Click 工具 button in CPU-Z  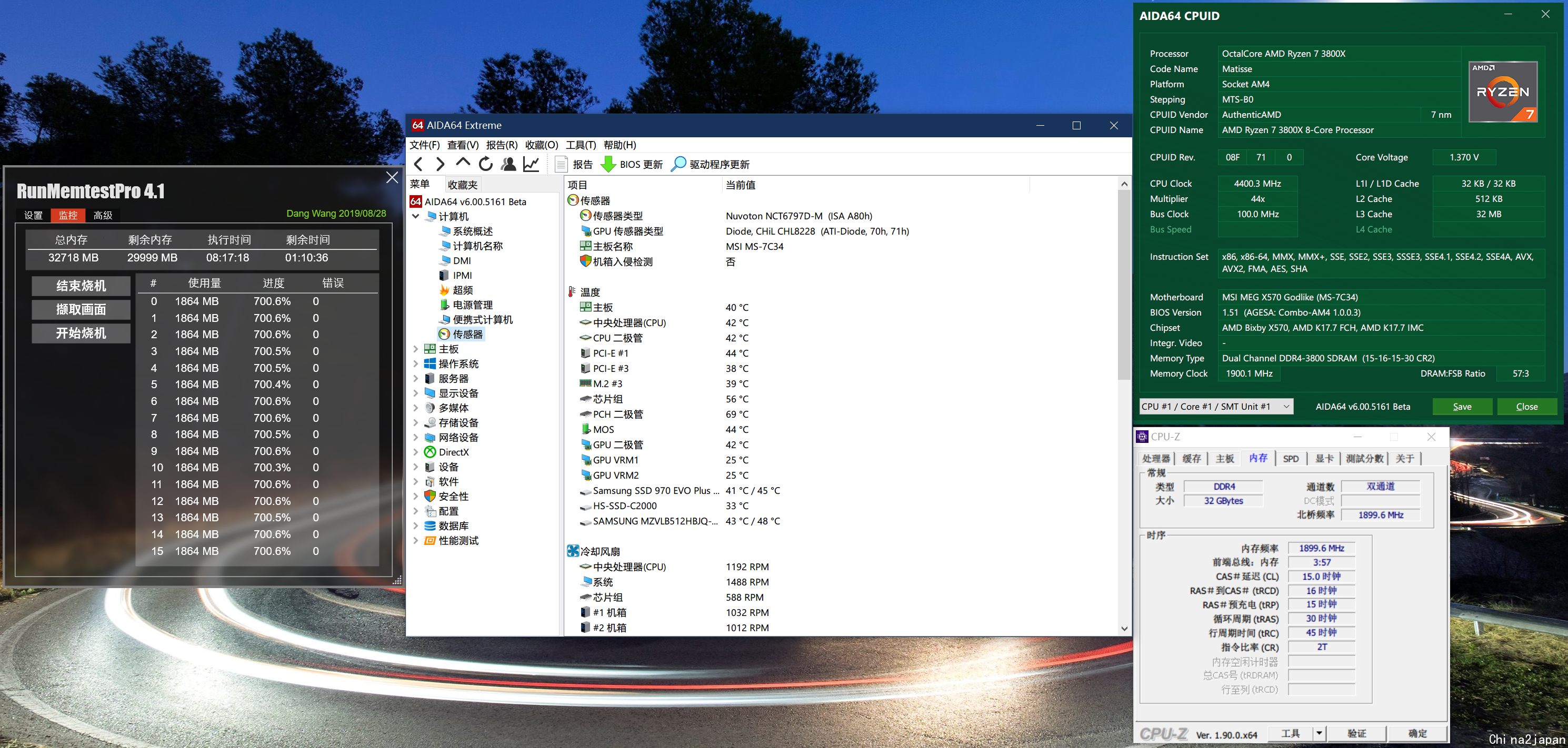(1291, 733)
